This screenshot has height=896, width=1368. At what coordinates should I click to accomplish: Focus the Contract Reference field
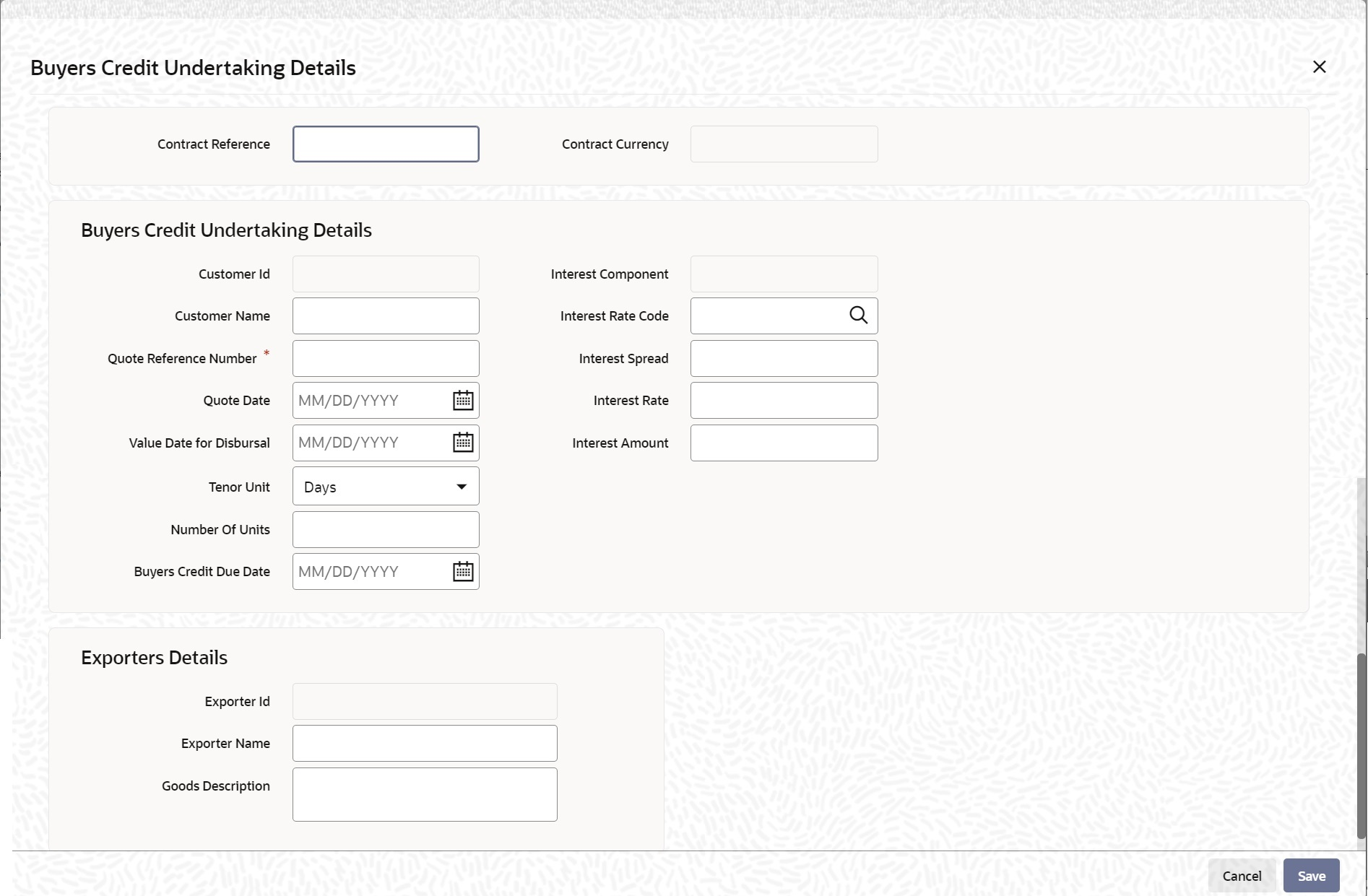pyautogui.click(x=386, y=144)
